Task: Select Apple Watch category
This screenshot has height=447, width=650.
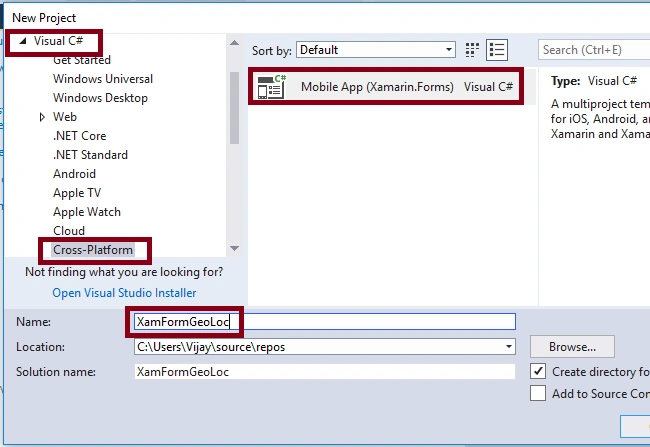Action: pos(87,212)
